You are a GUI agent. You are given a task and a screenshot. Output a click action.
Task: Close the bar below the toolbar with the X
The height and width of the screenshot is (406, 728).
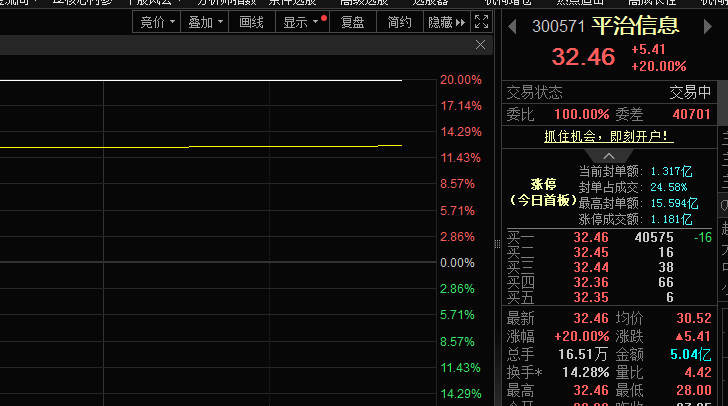coord(481,45)
